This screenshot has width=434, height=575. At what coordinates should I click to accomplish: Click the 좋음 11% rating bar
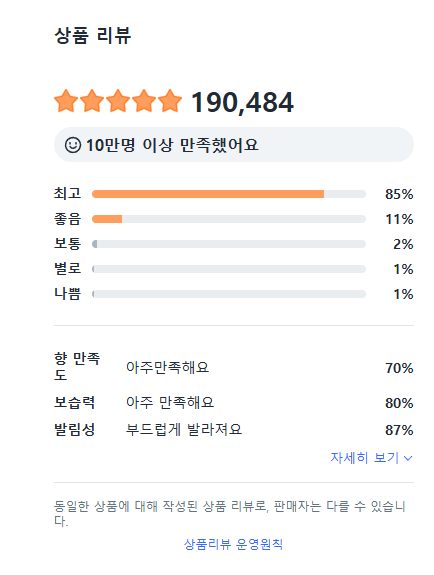pyautogui.click(x=229, y=219)
